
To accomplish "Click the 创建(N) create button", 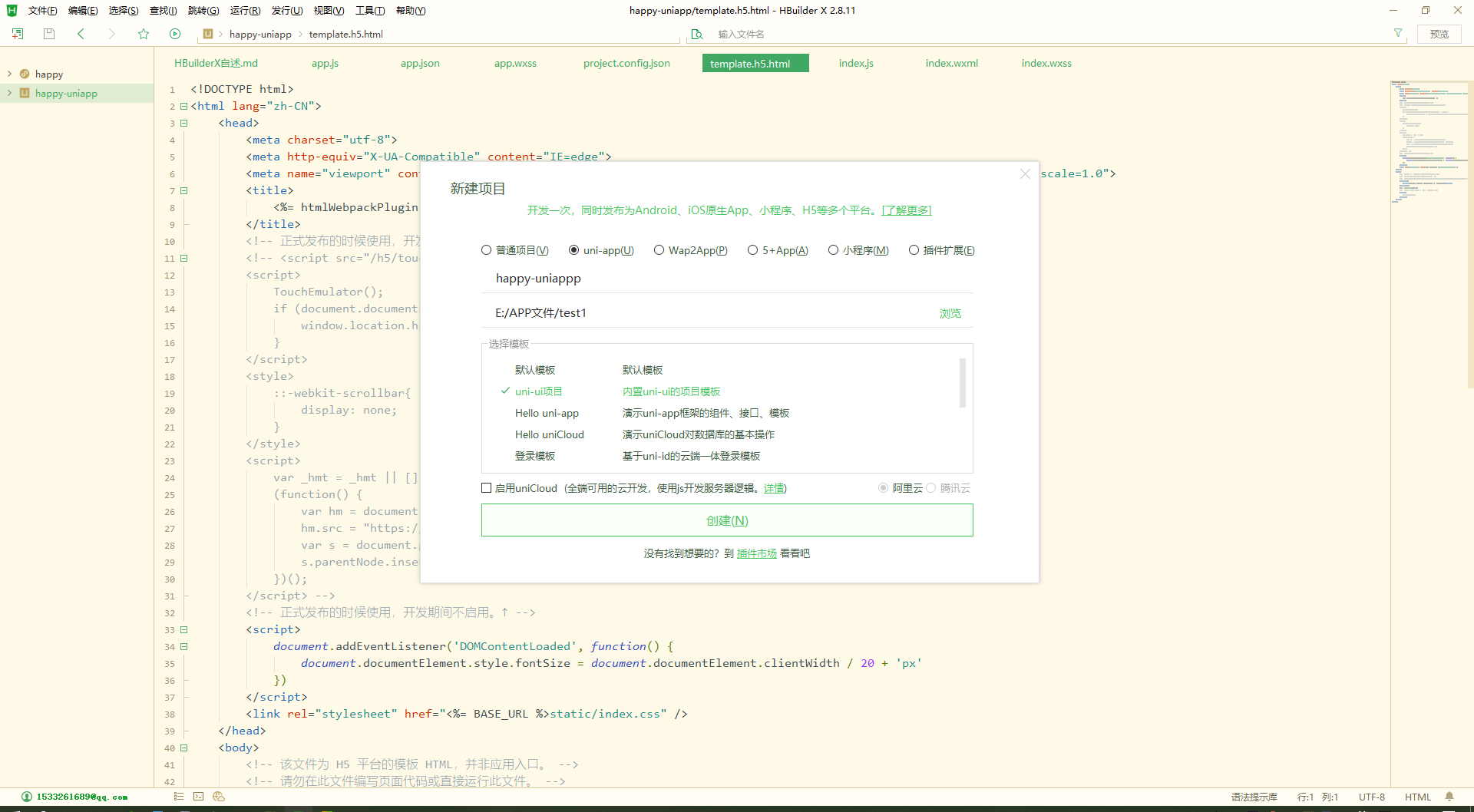I will click(x=727, y=520).
